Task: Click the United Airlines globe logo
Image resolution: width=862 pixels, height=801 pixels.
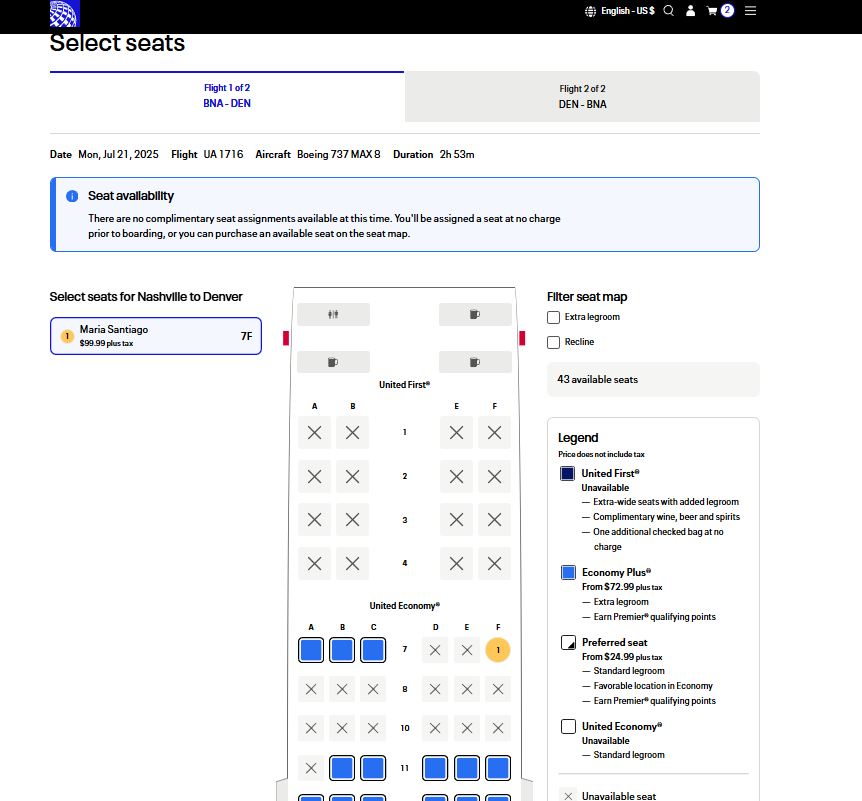Action: [64, 14]
